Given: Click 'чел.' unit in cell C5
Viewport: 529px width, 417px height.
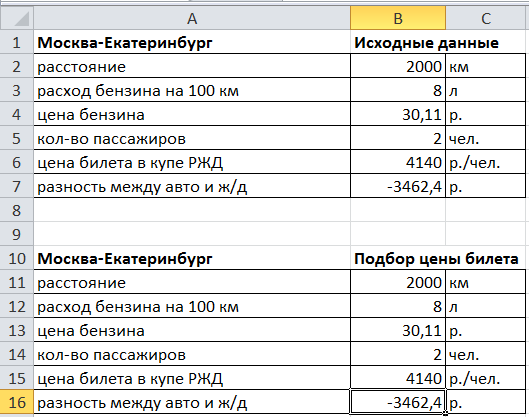Looking at the screenshot, I should click(464, 139).
